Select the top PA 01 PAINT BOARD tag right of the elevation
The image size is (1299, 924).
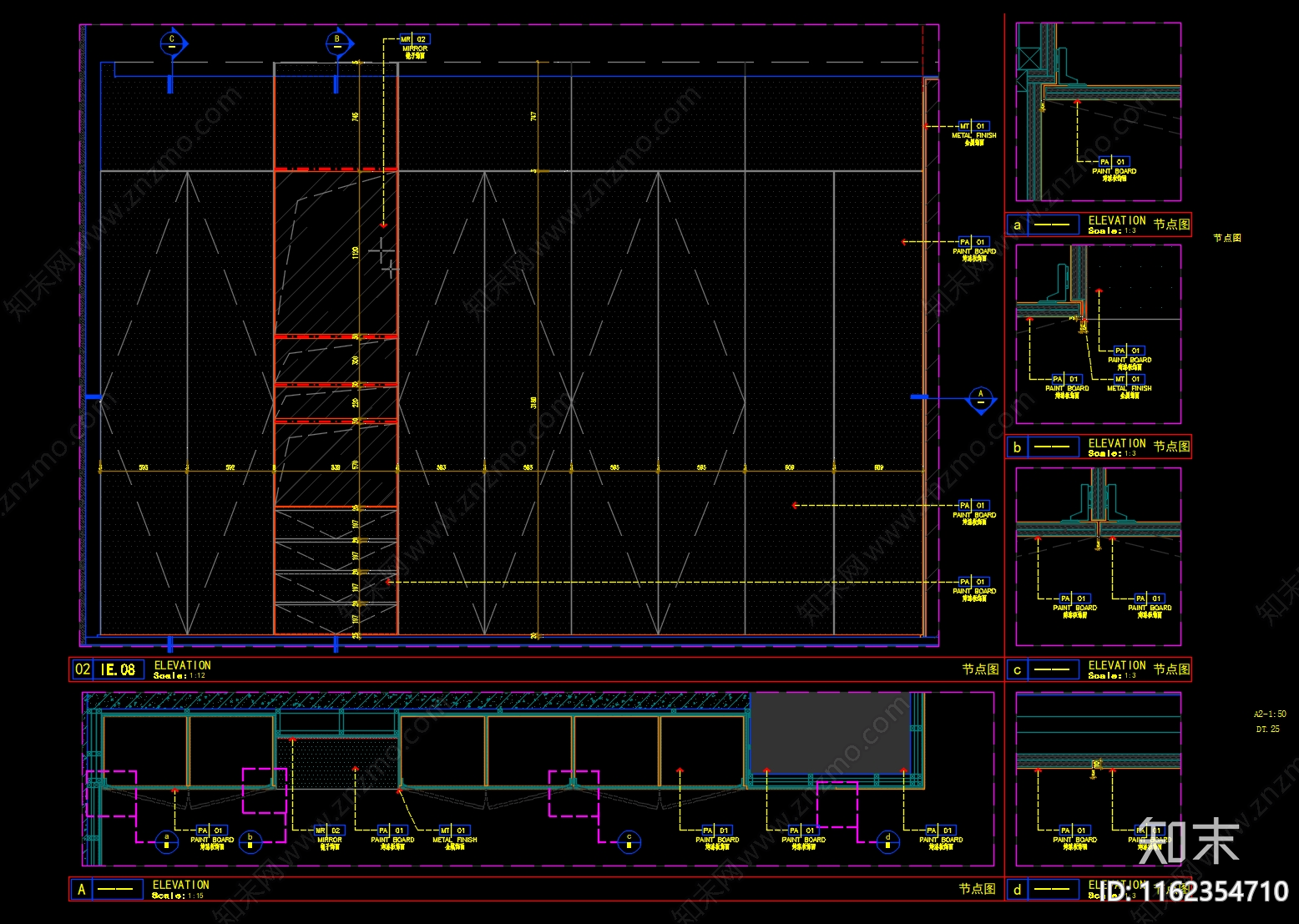coord(974,250)
